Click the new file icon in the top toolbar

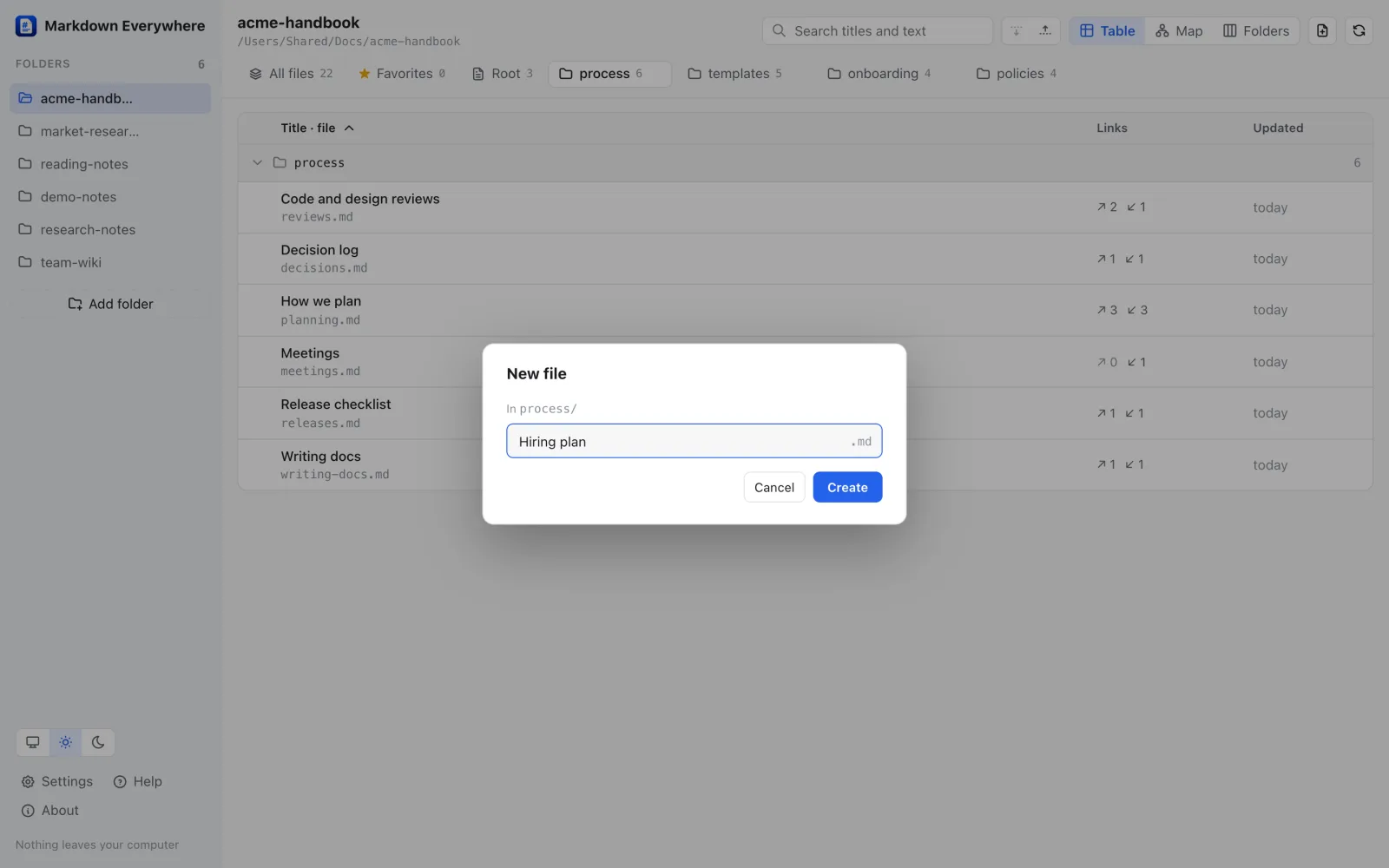pos(1322,31)
